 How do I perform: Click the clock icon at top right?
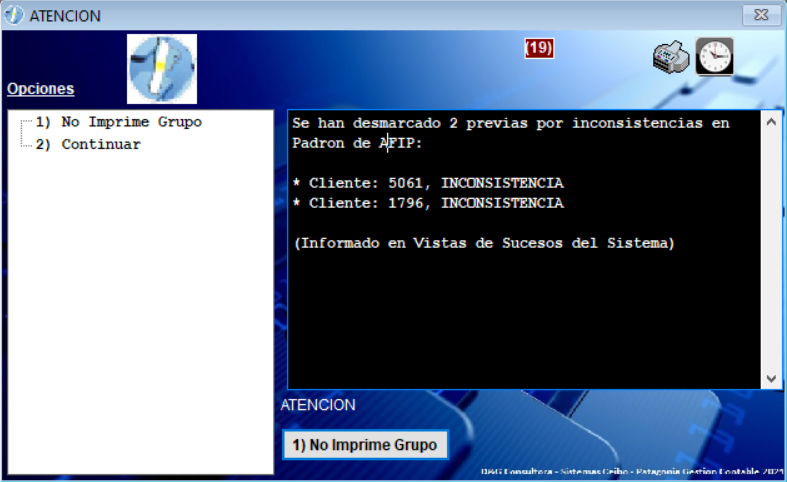(715, 57)
